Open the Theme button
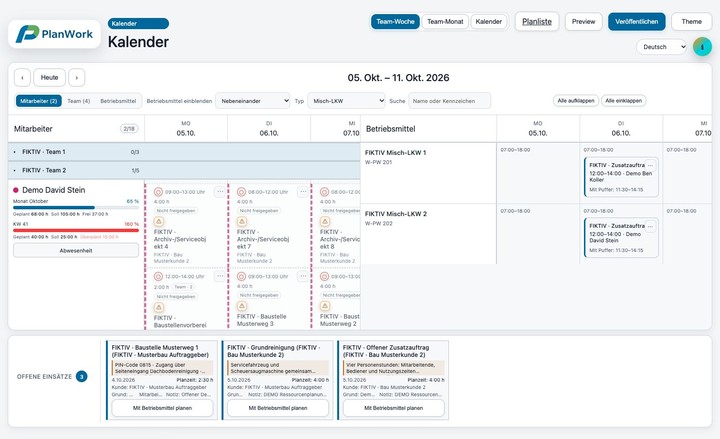This screenshot has width=720, height=439. [x=692, y=22]
